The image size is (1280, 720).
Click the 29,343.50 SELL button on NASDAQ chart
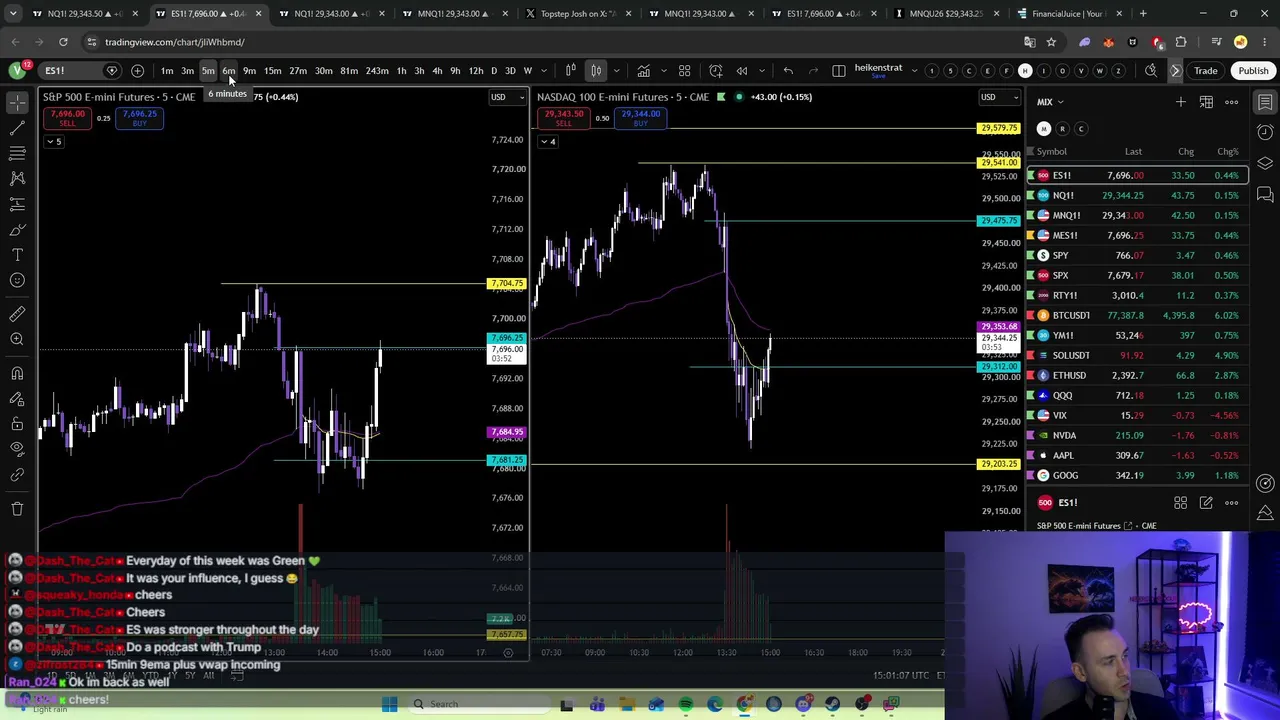(563, 118)
